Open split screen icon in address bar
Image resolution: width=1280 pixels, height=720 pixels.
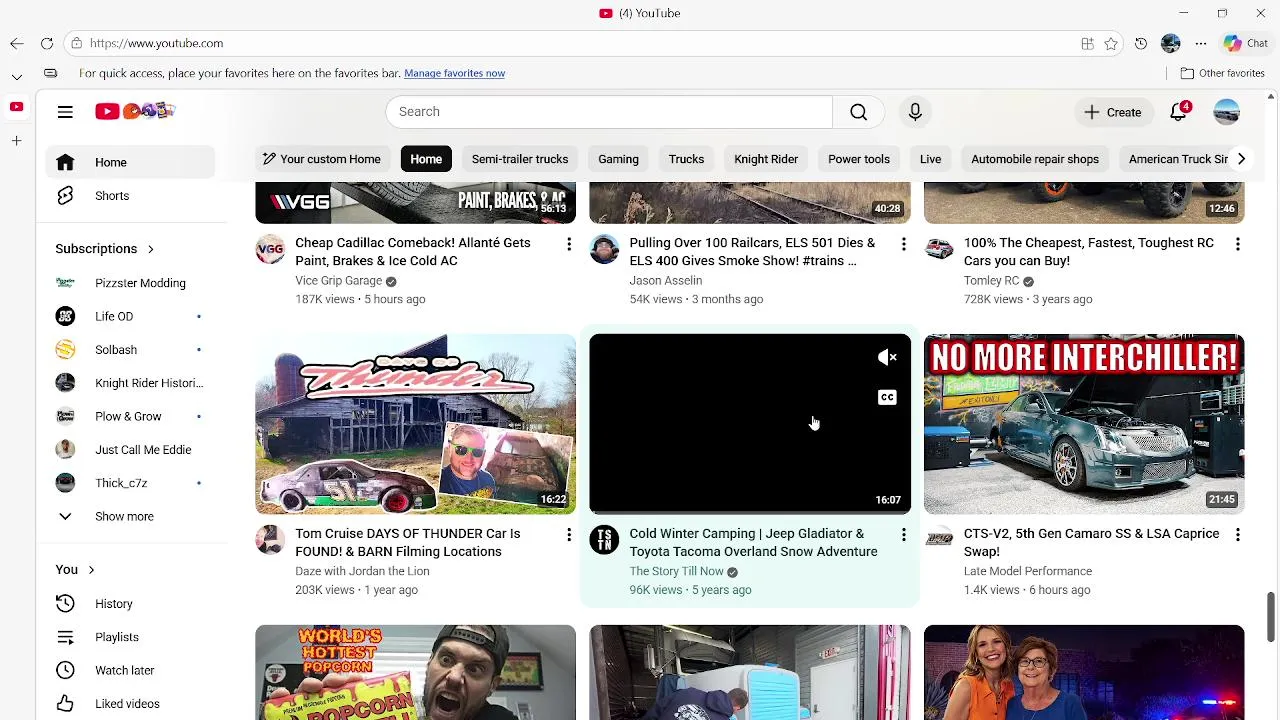(1087, 44)
